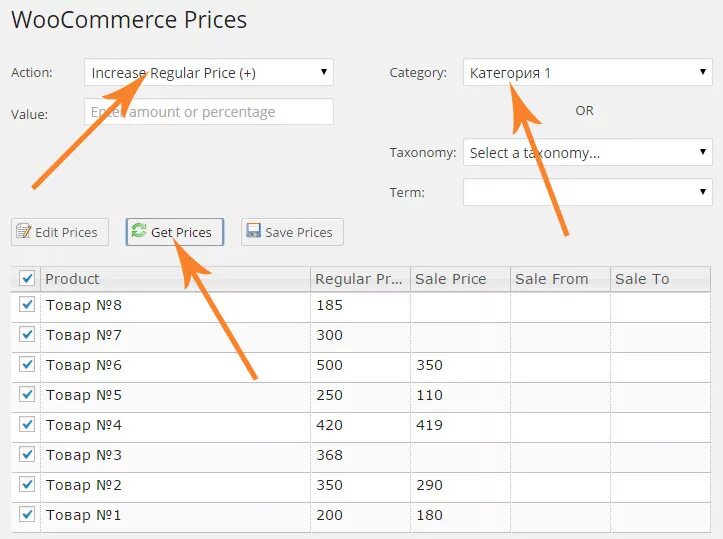Click the Edit Prices button
Screen dimensions: 723x539
pos(60,232)
